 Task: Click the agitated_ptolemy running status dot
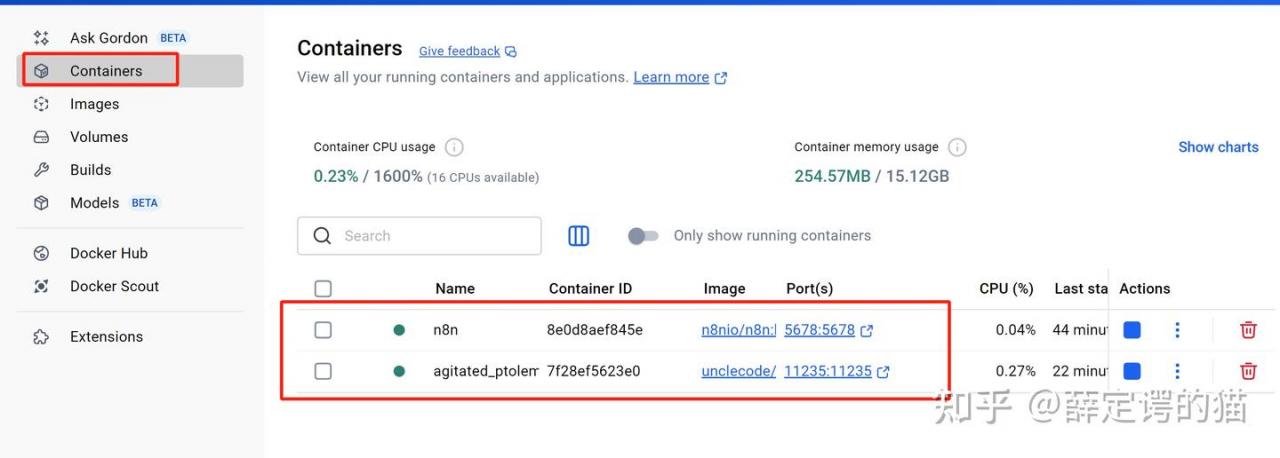tap(399, 371)
